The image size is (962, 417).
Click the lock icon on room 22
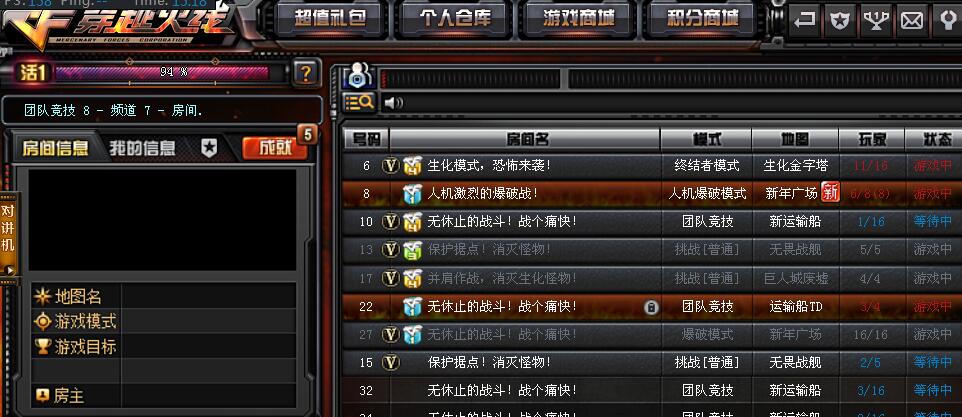(x=652, y=307)
